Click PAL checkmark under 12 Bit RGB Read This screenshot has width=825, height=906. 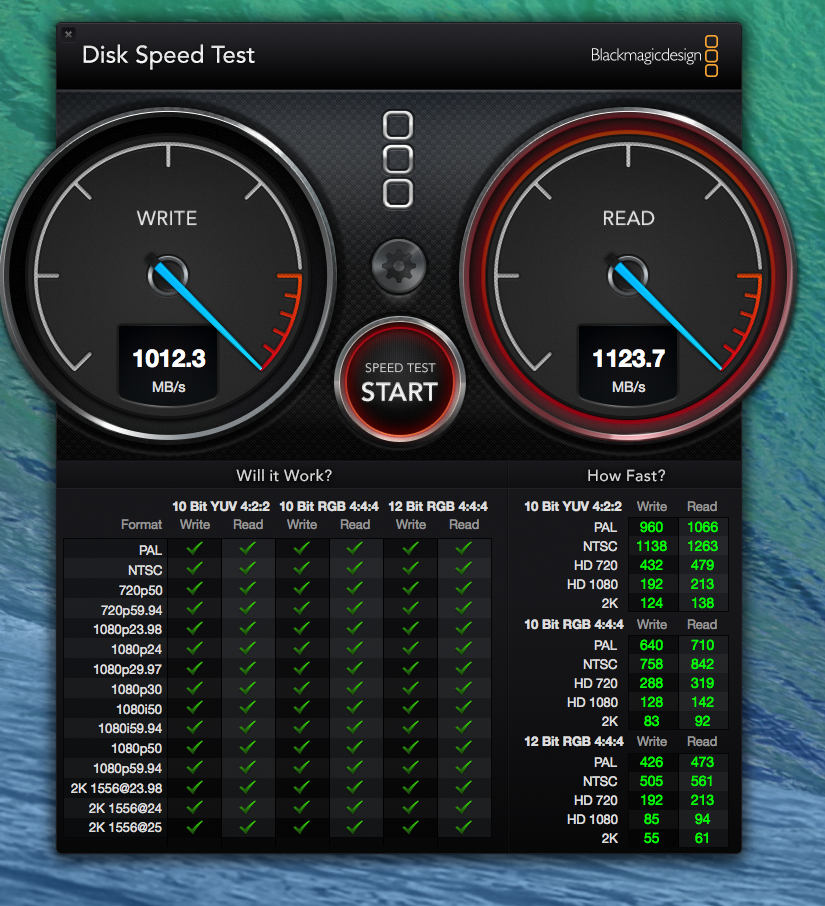pos(463,548)
